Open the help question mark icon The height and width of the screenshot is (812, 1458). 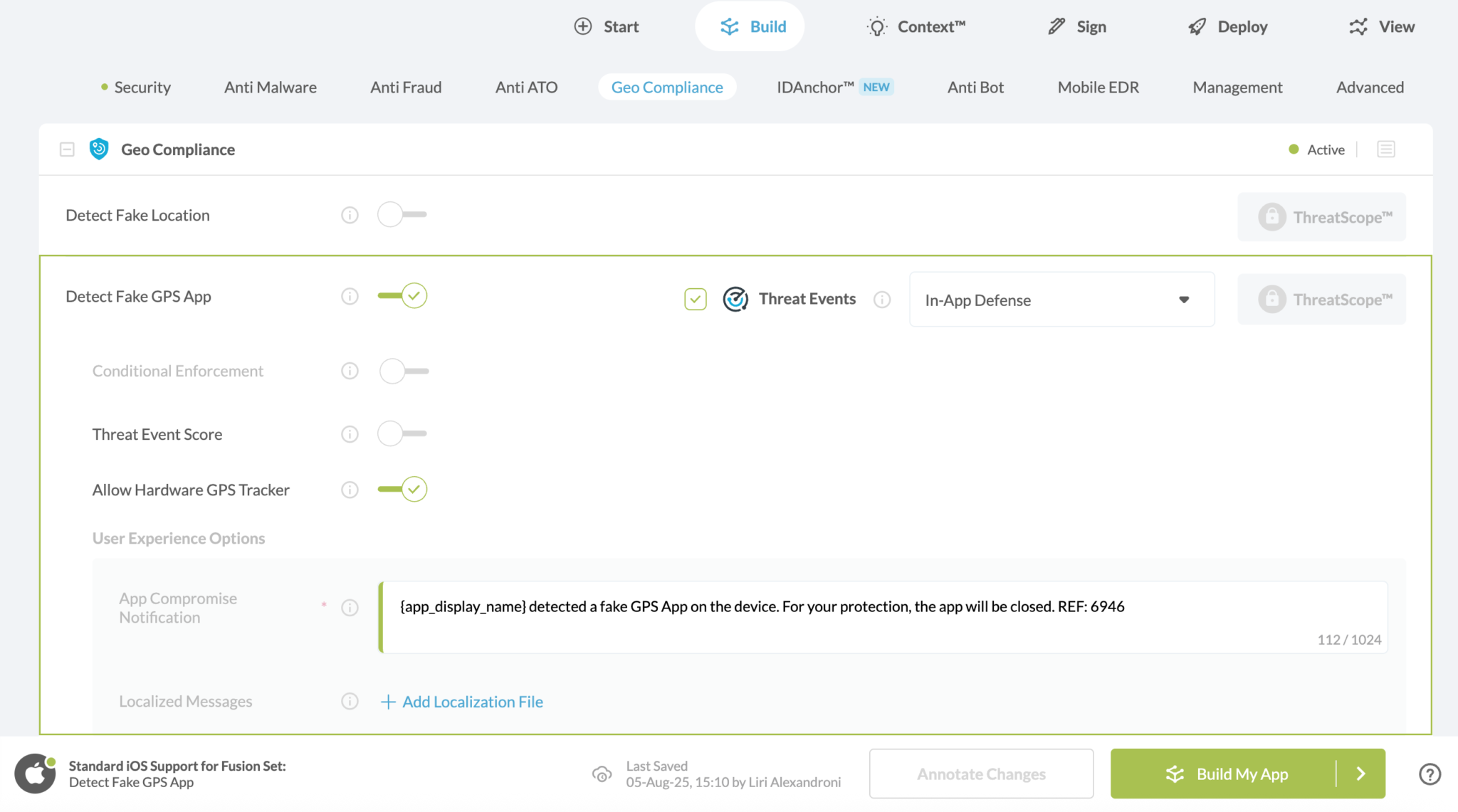tap(1430, 774)
